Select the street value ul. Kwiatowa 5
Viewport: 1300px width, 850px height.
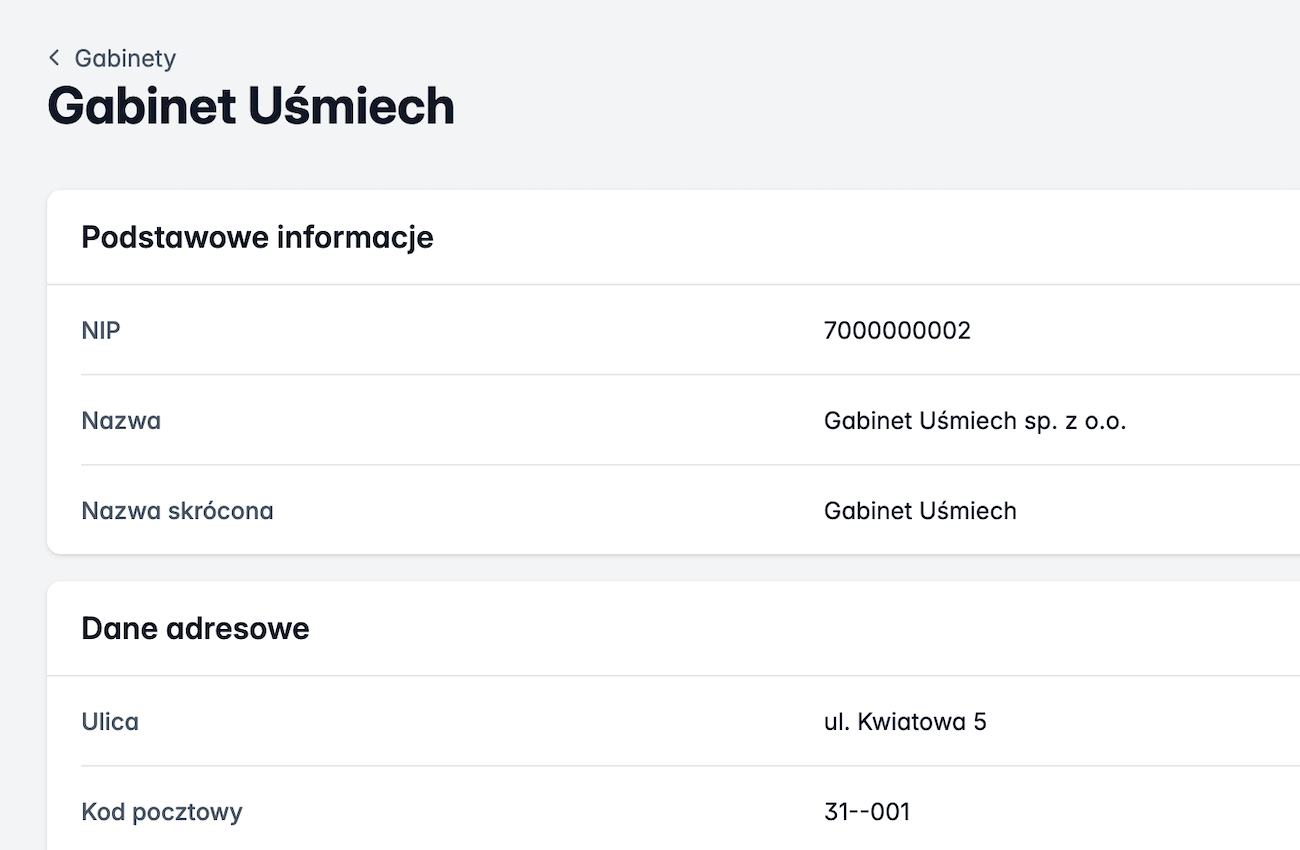pyautogui.click(x=905, y=721)
